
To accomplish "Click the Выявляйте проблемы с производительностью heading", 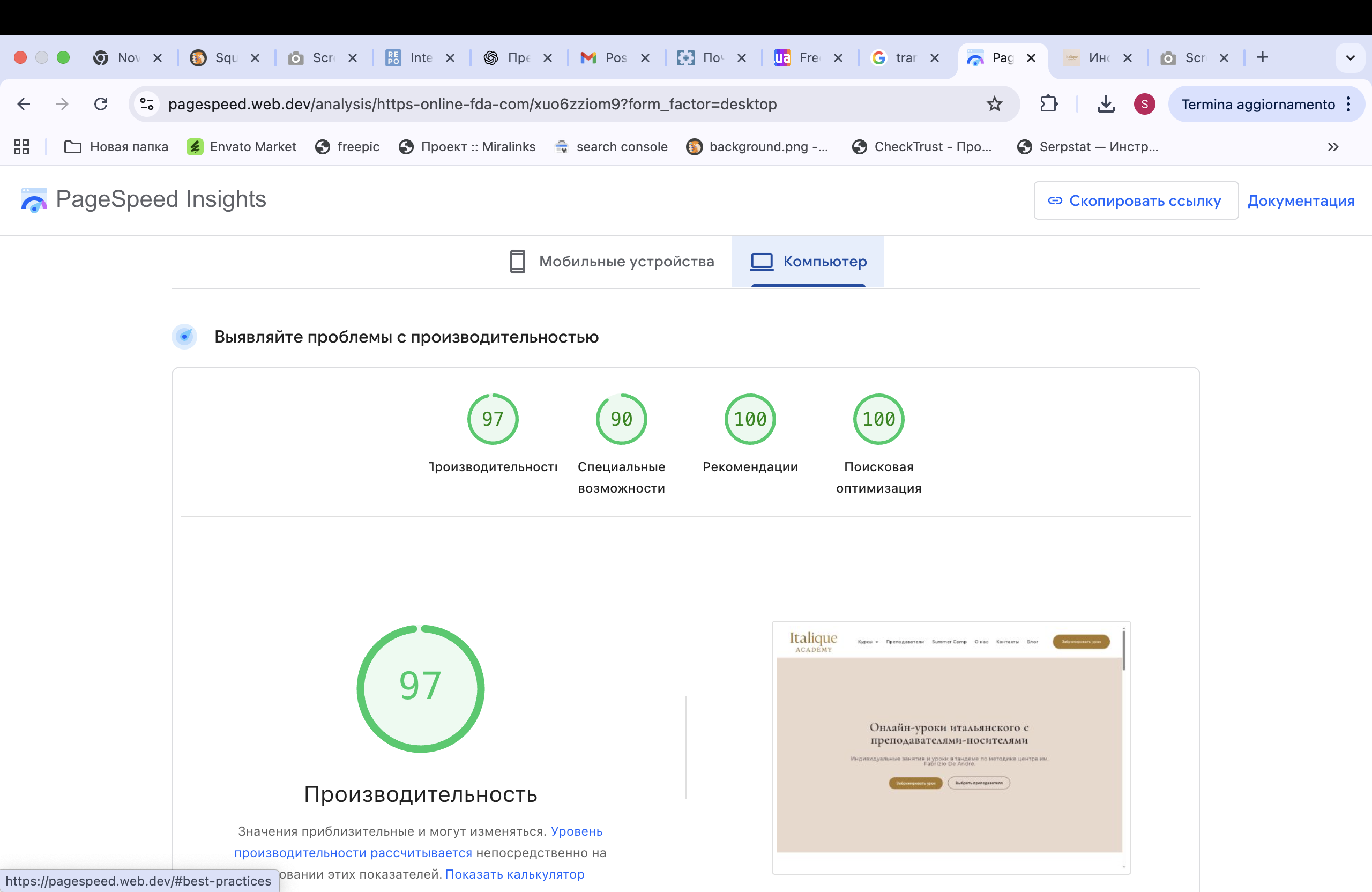I will pos(406,337).
